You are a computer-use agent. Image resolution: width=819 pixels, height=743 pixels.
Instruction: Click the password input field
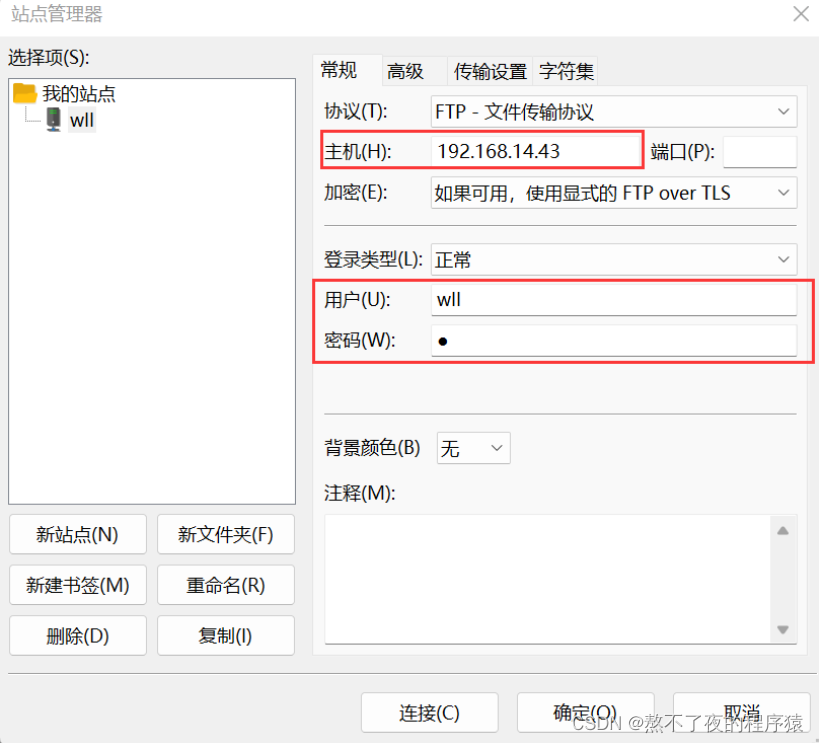[614, 341]
